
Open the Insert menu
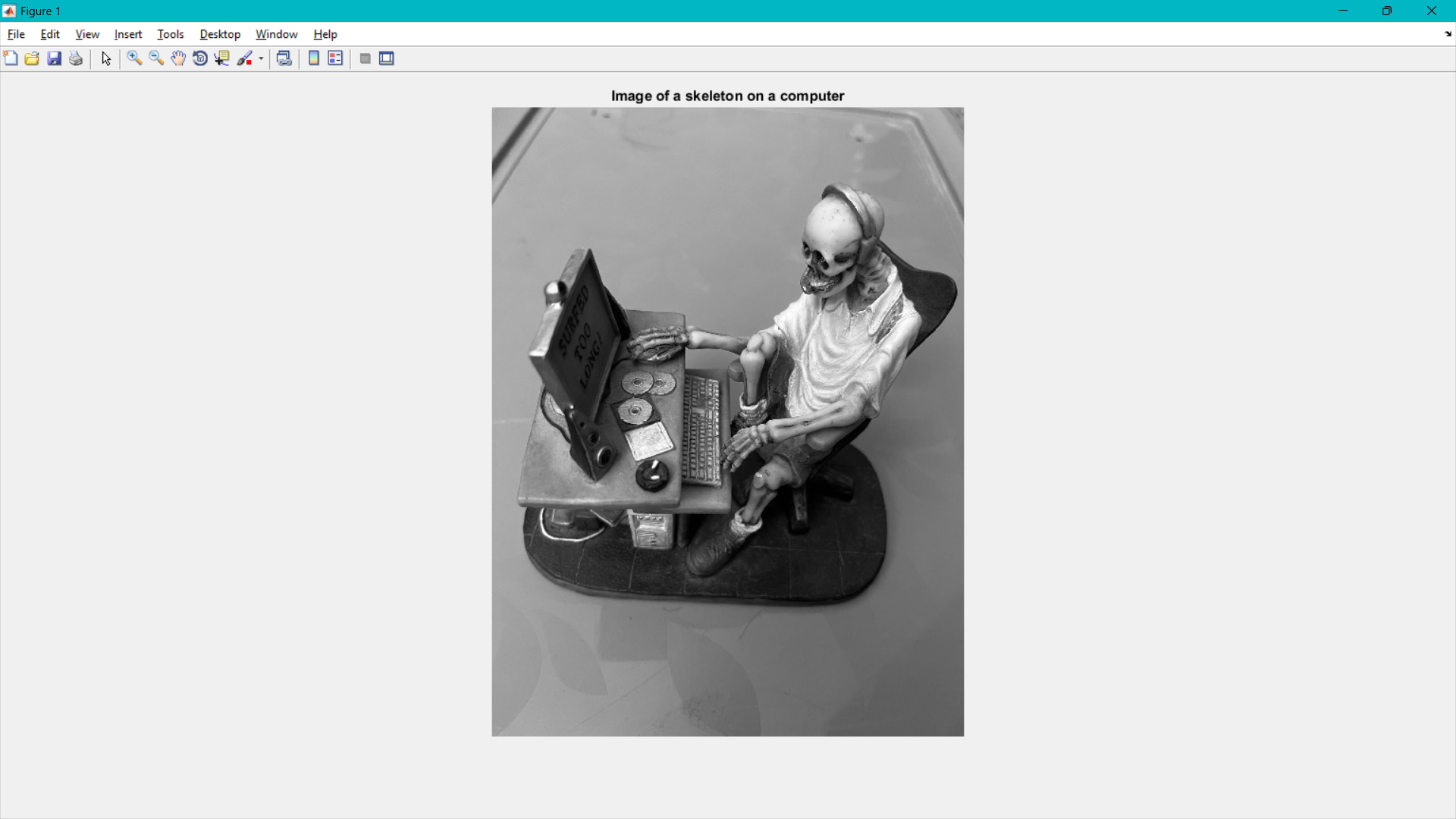click(x=127, y=34)
